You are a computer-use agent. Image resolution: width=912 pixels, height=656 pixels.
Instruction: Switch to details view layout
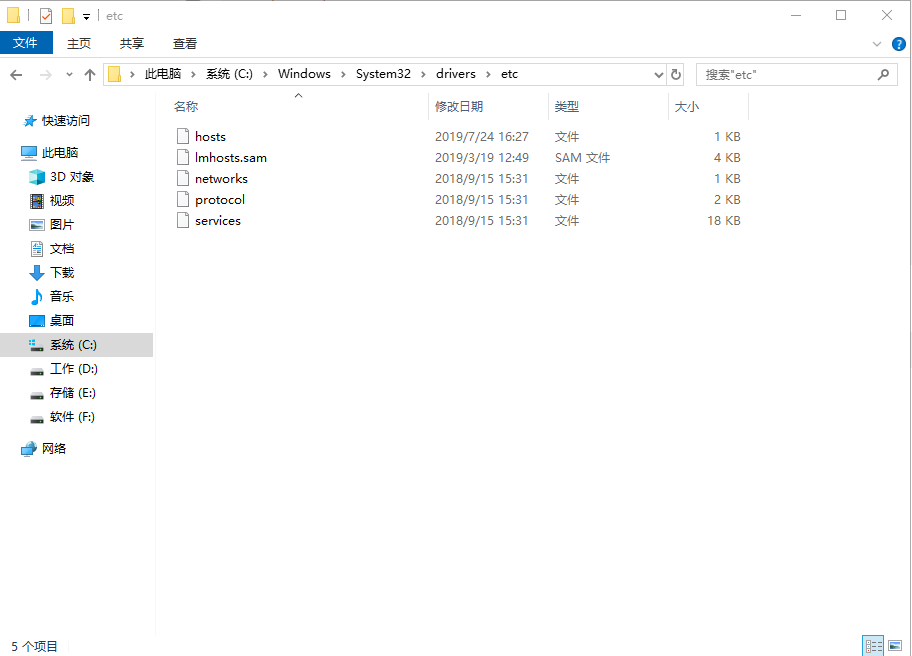tap(873, 646)
